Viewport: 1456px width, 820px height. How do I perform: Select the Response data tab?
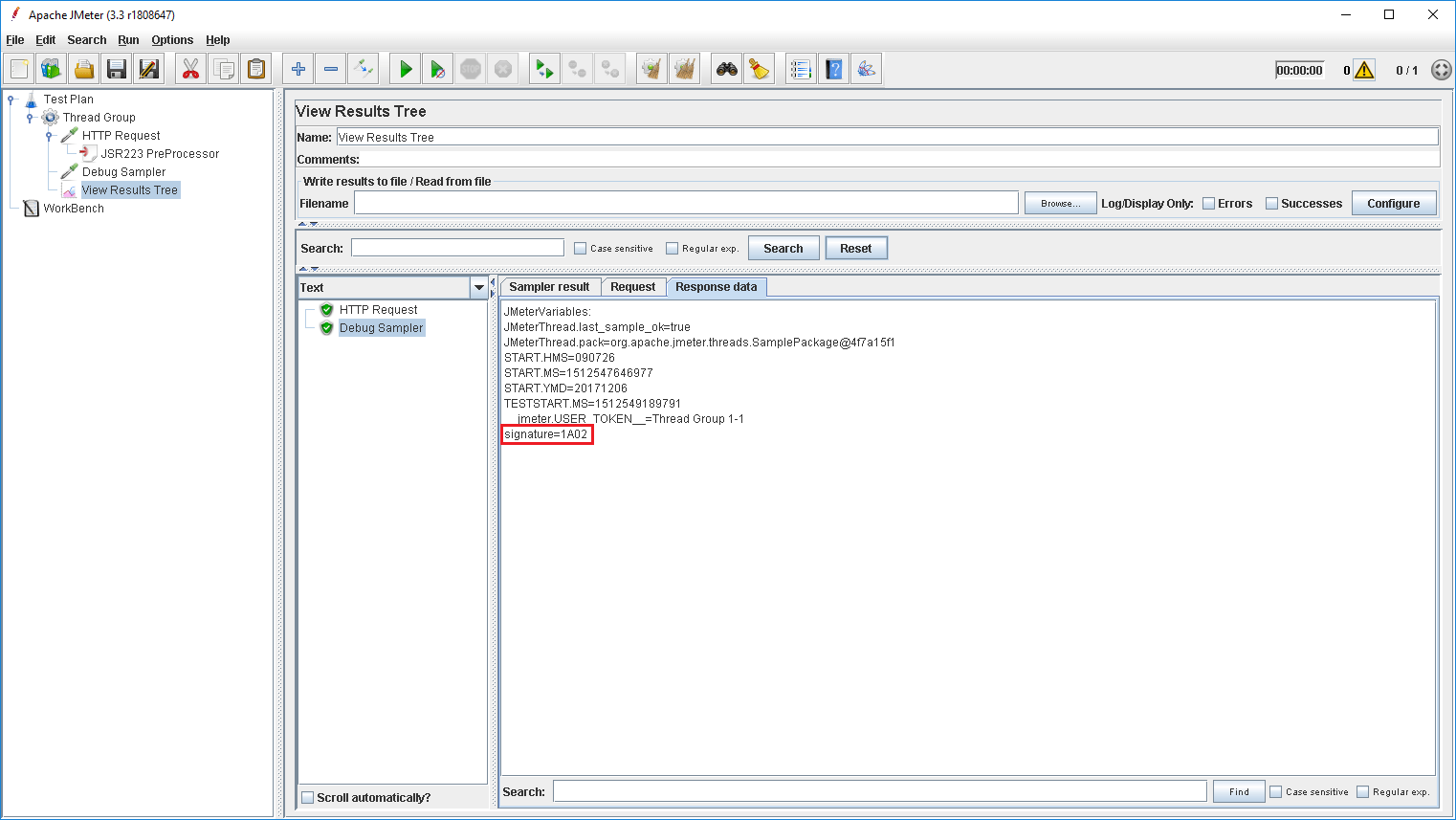(717, 287)
